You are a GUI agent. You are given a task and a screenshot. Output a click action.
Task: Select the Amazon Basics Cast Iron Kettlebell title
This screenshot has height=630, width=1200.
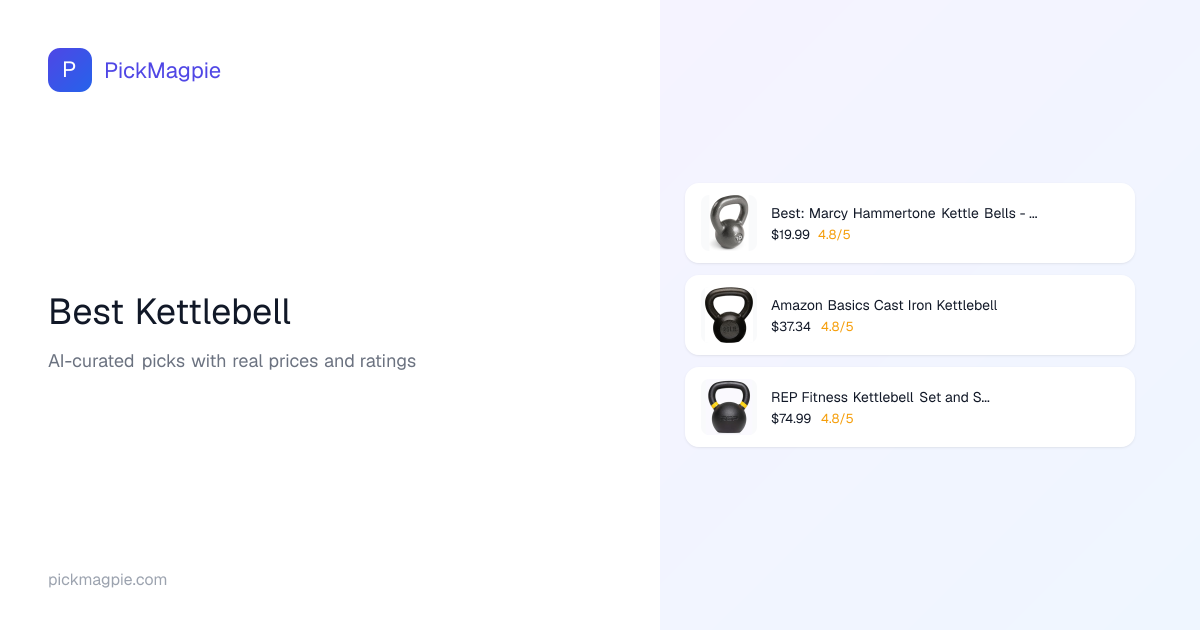(x=884, y=305)
